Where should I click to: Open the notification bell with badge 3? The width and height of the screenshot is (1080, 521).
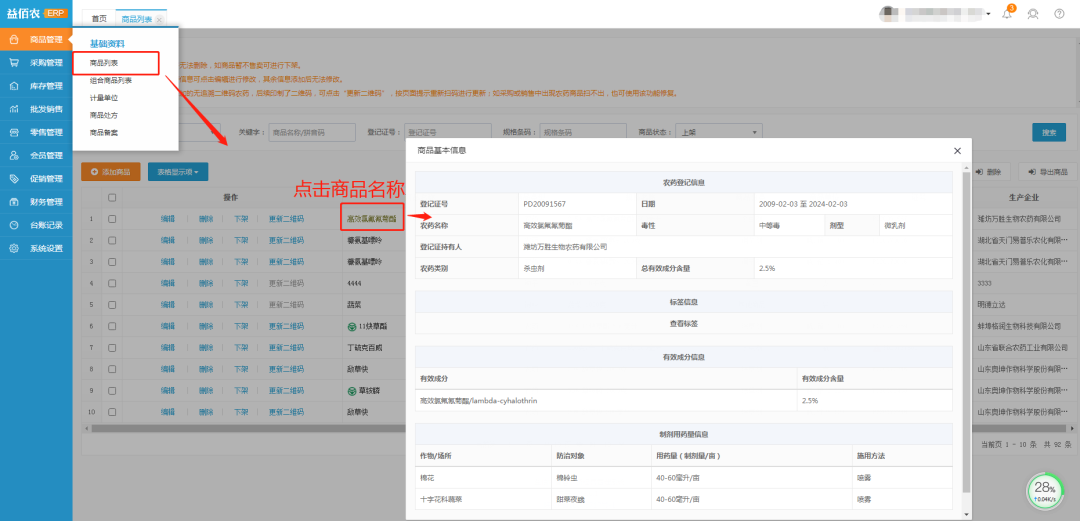point(1007,14)
